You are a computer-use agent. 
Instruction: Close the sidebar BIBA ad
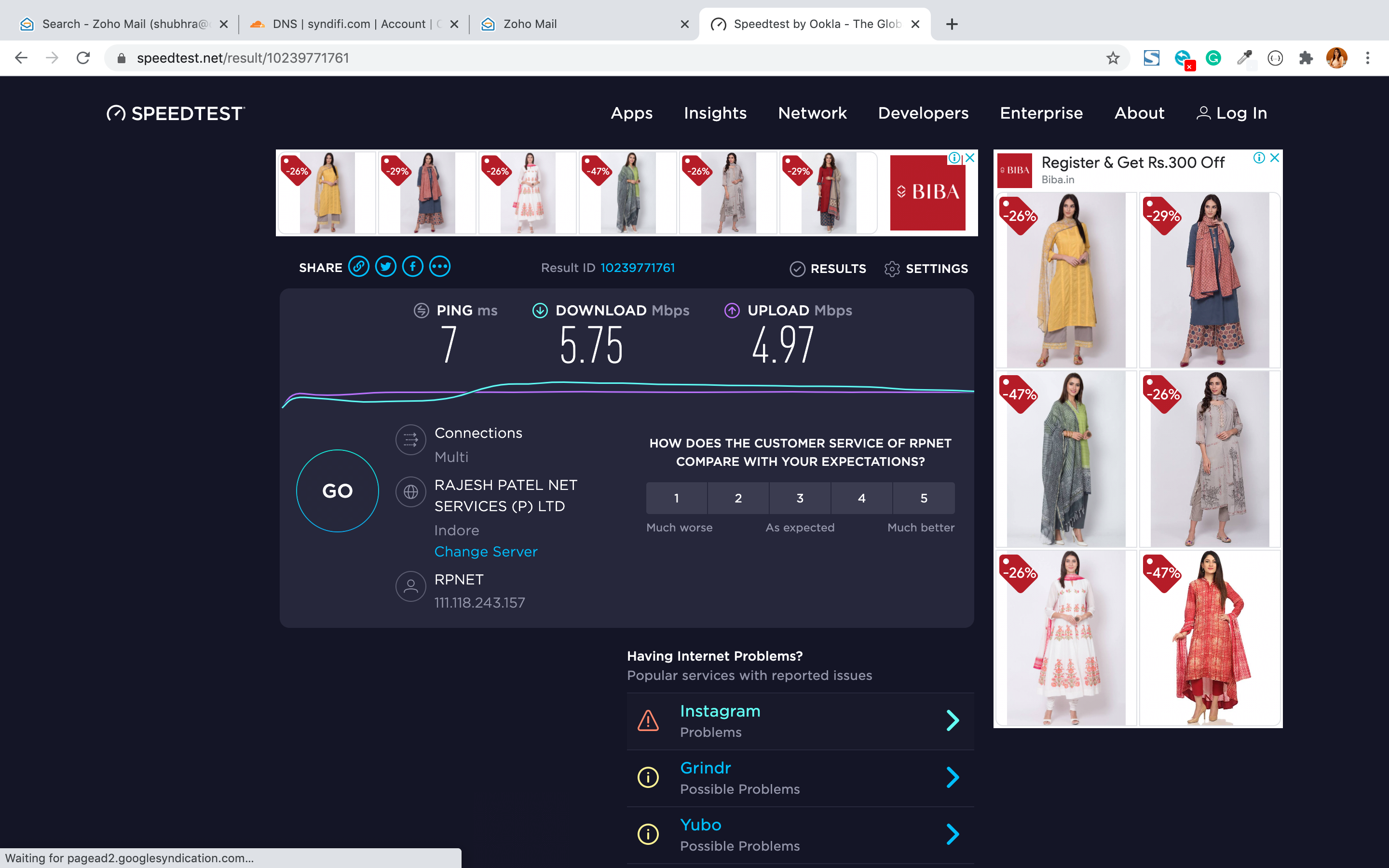click(1275, 157)
